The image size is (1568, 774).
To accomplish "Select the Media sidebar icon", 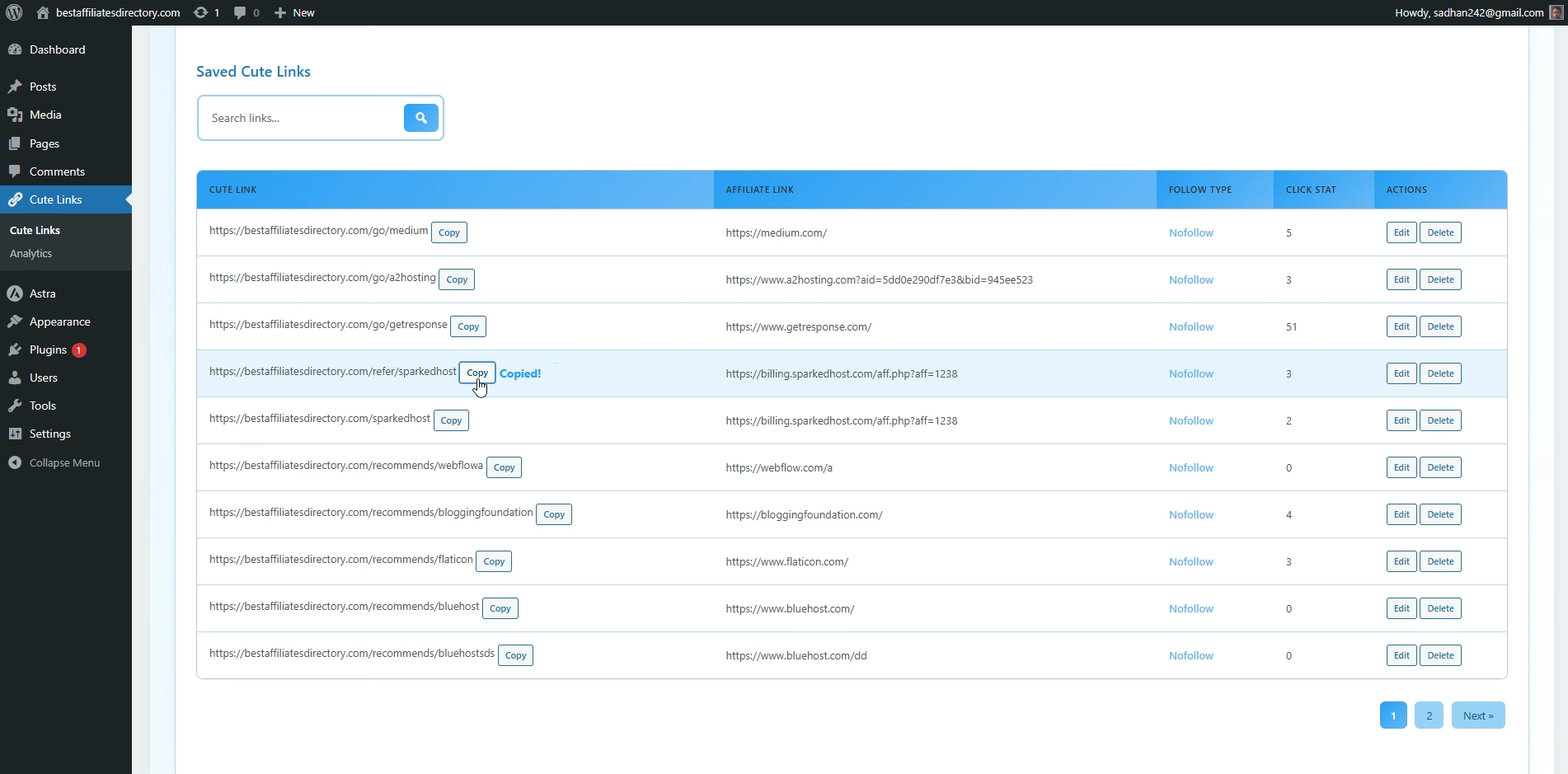I will coord(15,115).
